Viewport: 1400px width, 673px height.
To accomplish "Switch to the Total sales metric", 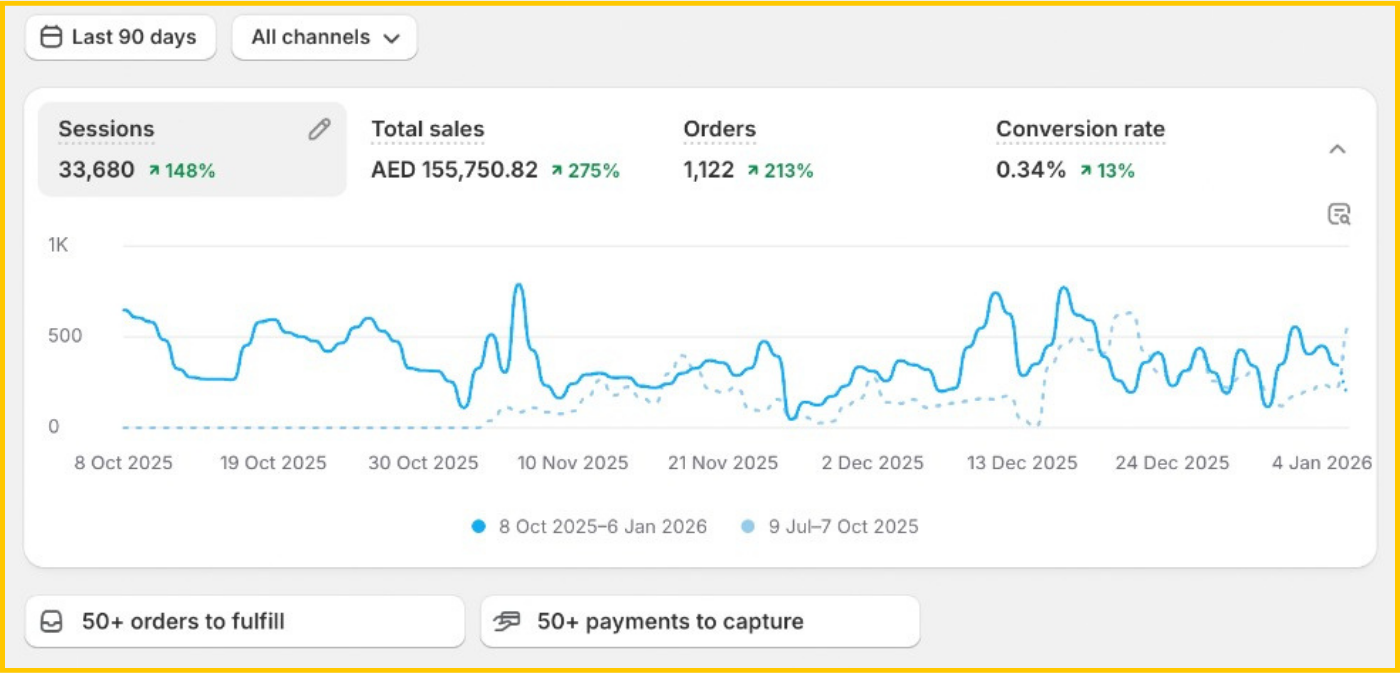I will 427,130.
